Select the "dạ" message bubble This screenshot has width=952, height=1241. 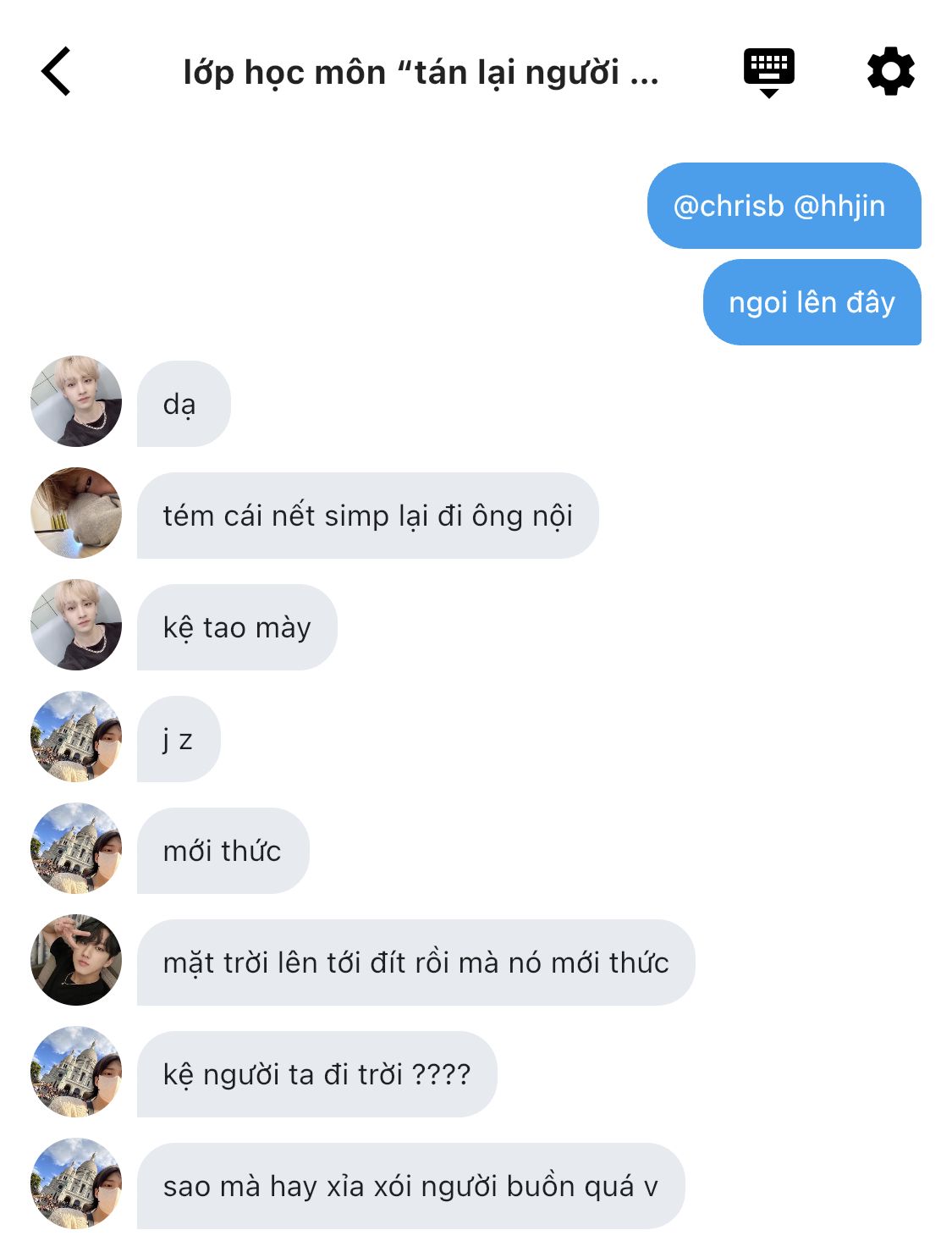click(x=184, y=404)
